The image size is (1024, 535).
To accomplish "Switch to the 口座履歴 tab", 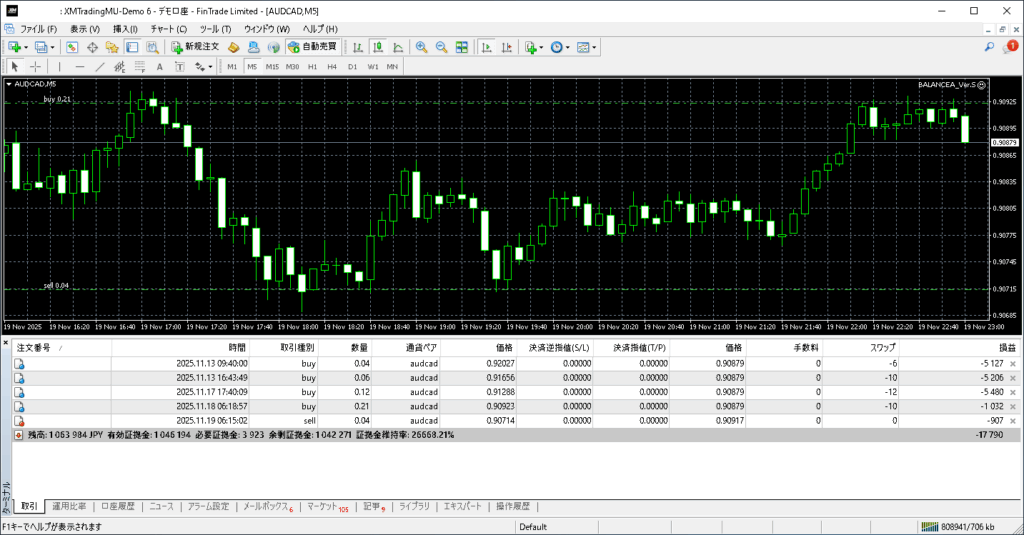I will point(119,507).
